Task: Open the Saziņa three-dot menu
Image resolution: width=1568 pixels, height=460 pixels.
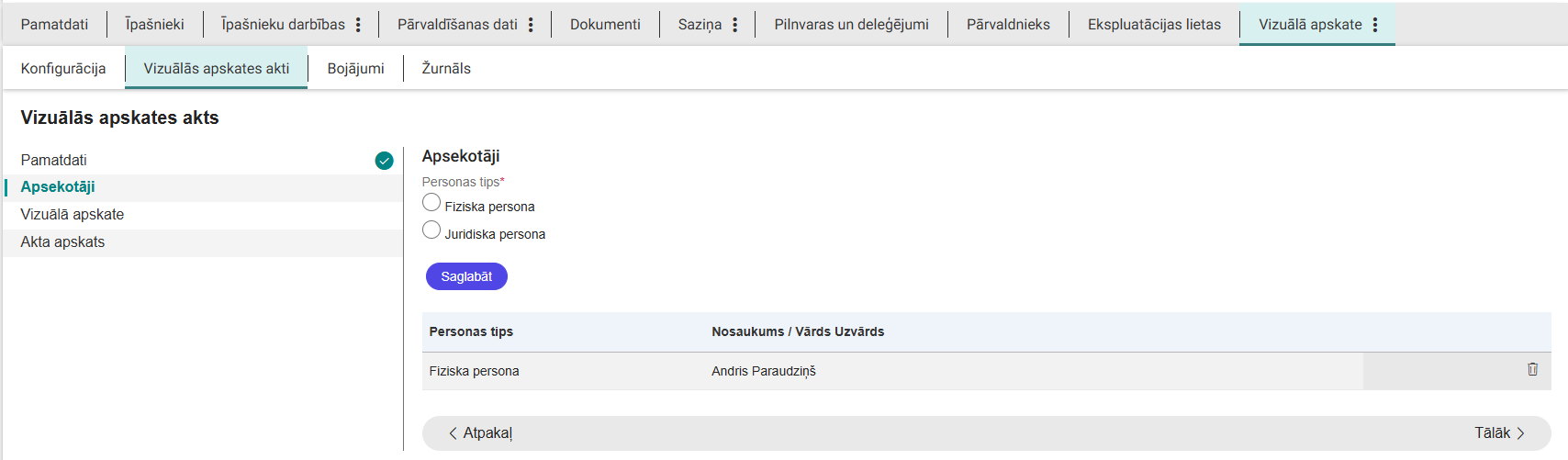Action: click(x=734, y=25)
